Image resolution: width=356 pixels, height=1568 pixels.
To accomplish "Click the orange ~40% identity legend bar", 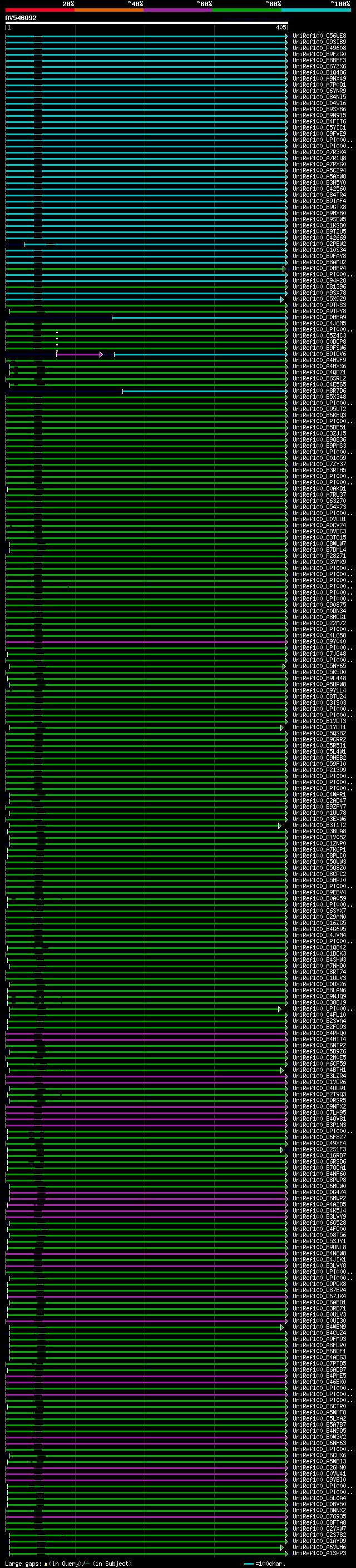I will point(109,10).
